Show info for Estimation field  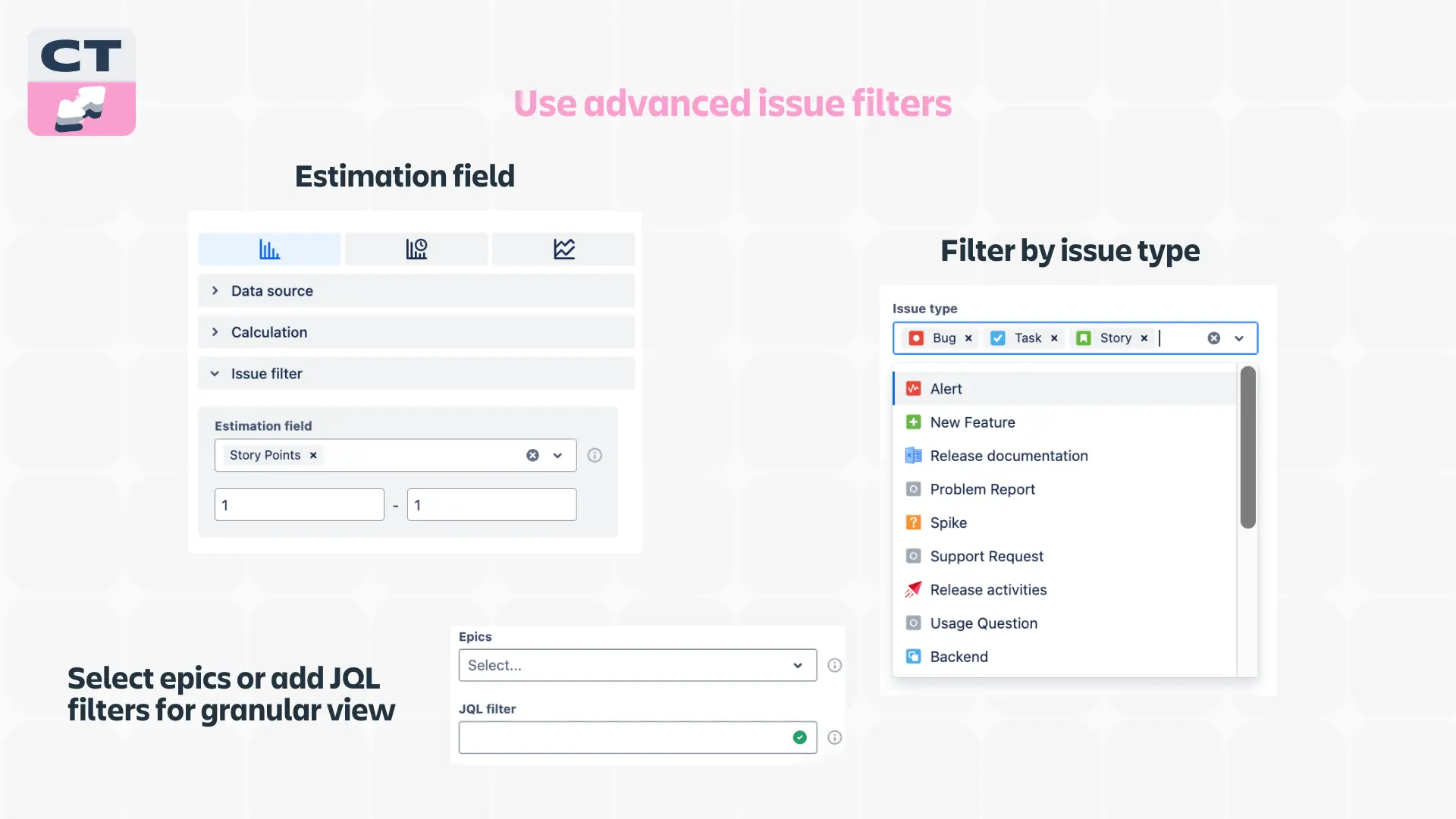pos(595,455)
